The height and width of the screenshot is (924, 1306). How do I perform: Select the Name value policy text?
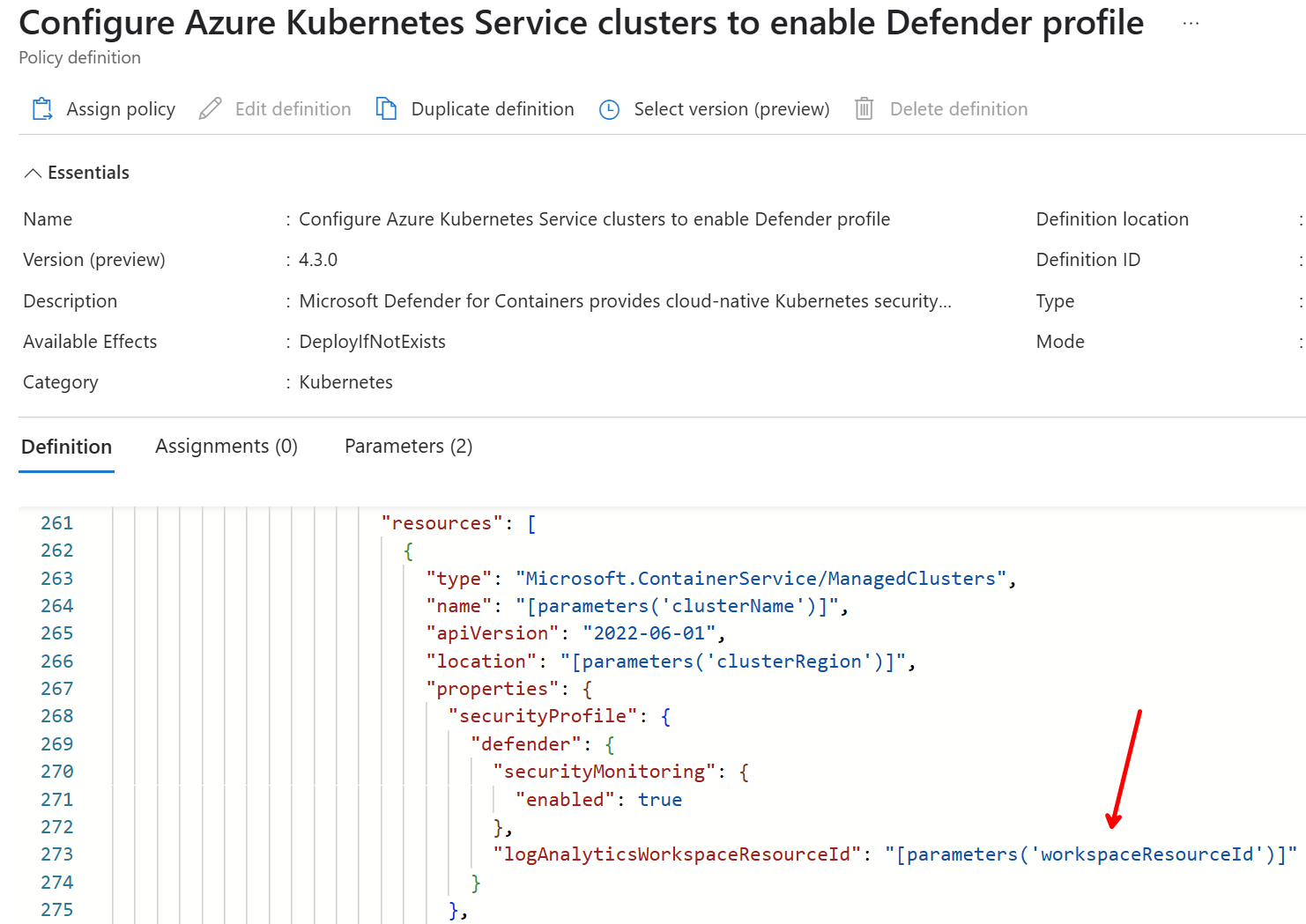594,219
